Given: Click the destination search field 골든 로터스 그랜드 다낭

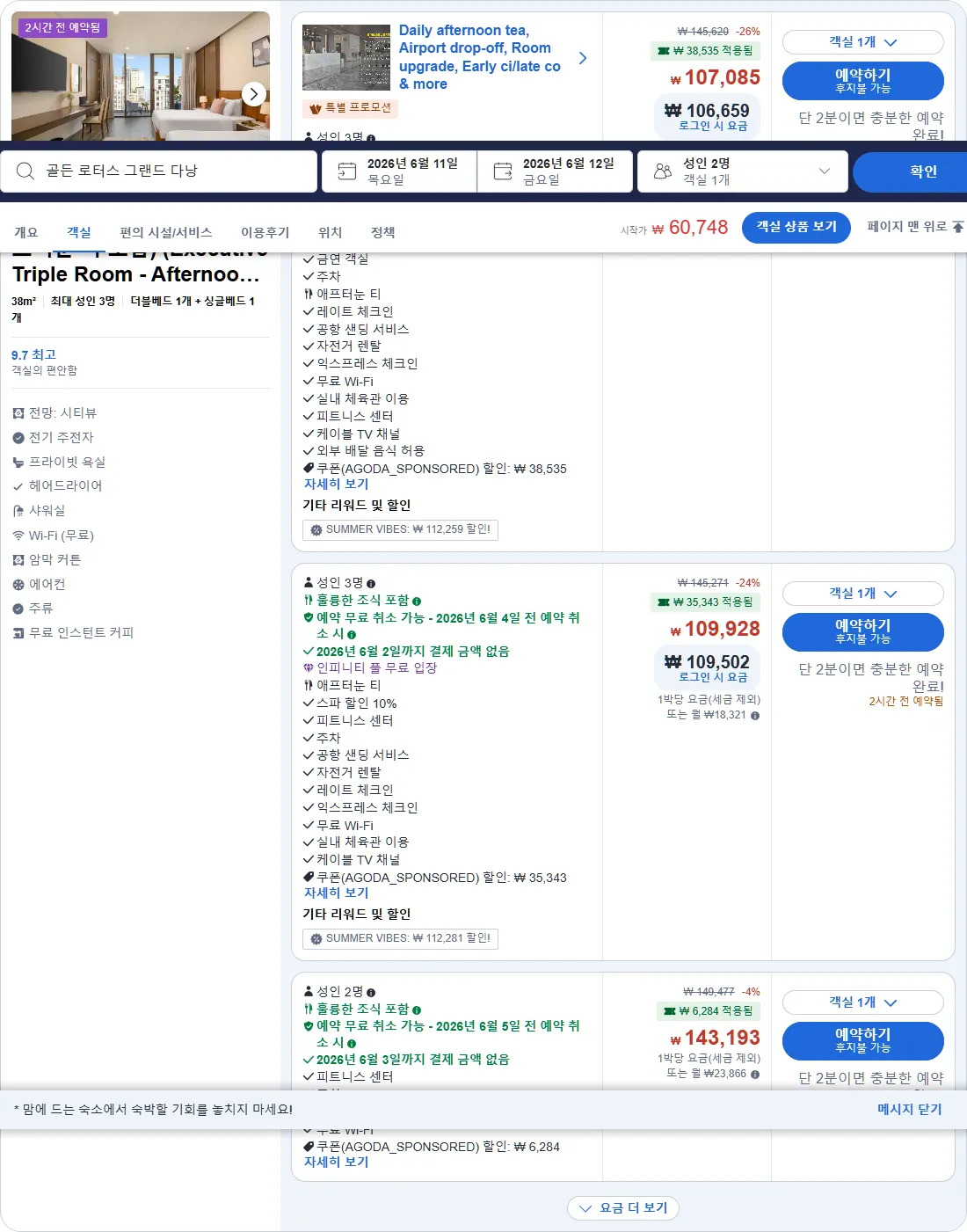Looking at the screenshot, I should tap(158, 171).
